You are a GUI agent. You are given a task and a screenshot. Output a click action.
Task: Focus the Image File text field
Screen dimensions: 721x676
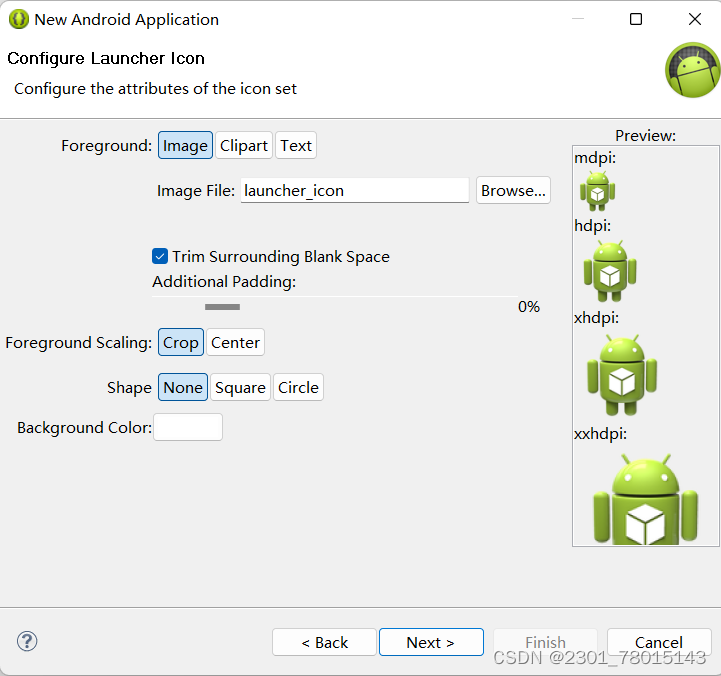355,190
